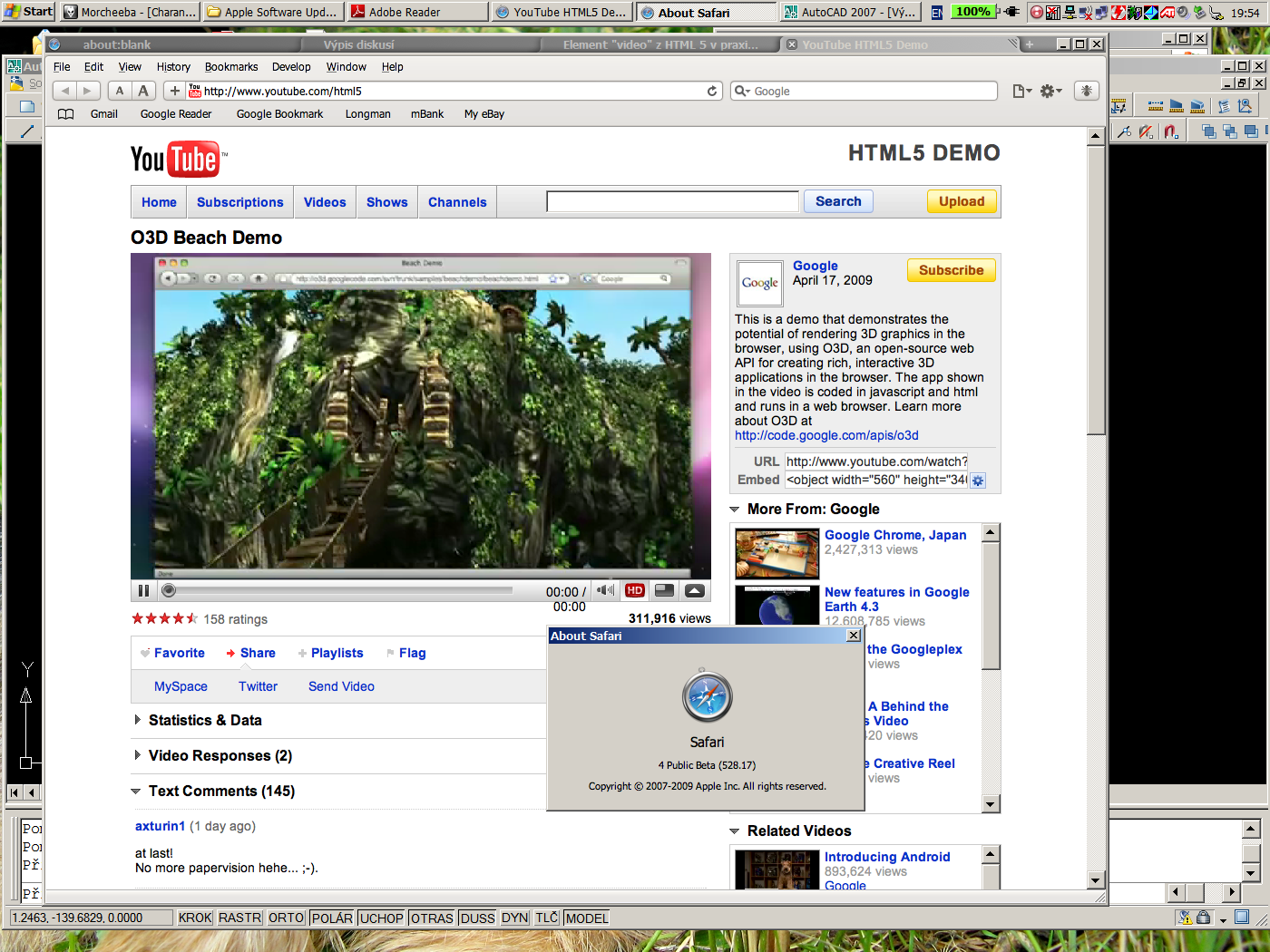Toggle POLÁR tracking in AutoCAD status bar
Image resolution: width=1270 pixels, height=952 pixels.
[x=332, y=918]
